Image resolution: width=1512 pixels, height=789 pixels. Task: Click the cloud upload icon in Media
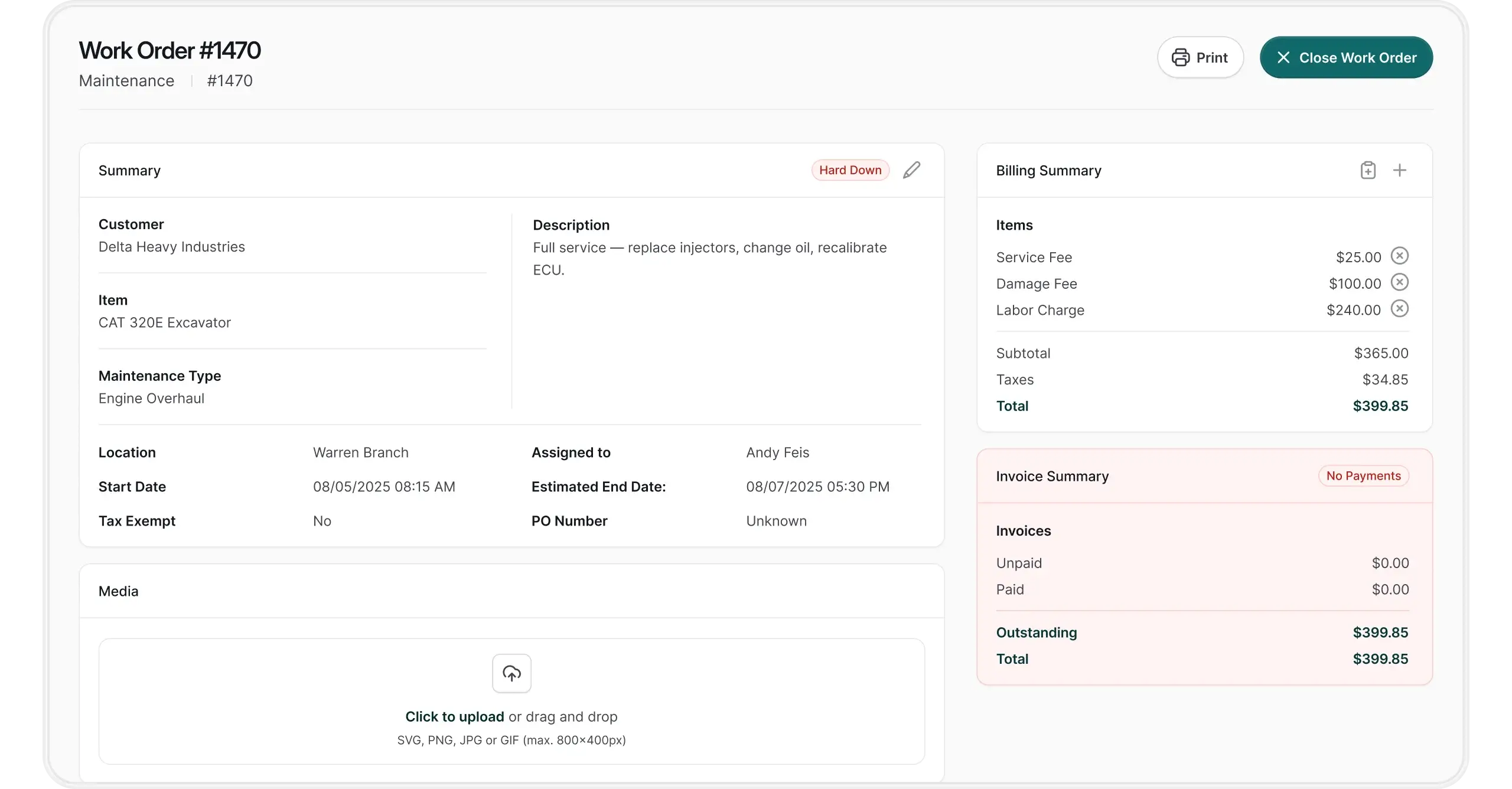pyautogui.click(x=511, y=673)
